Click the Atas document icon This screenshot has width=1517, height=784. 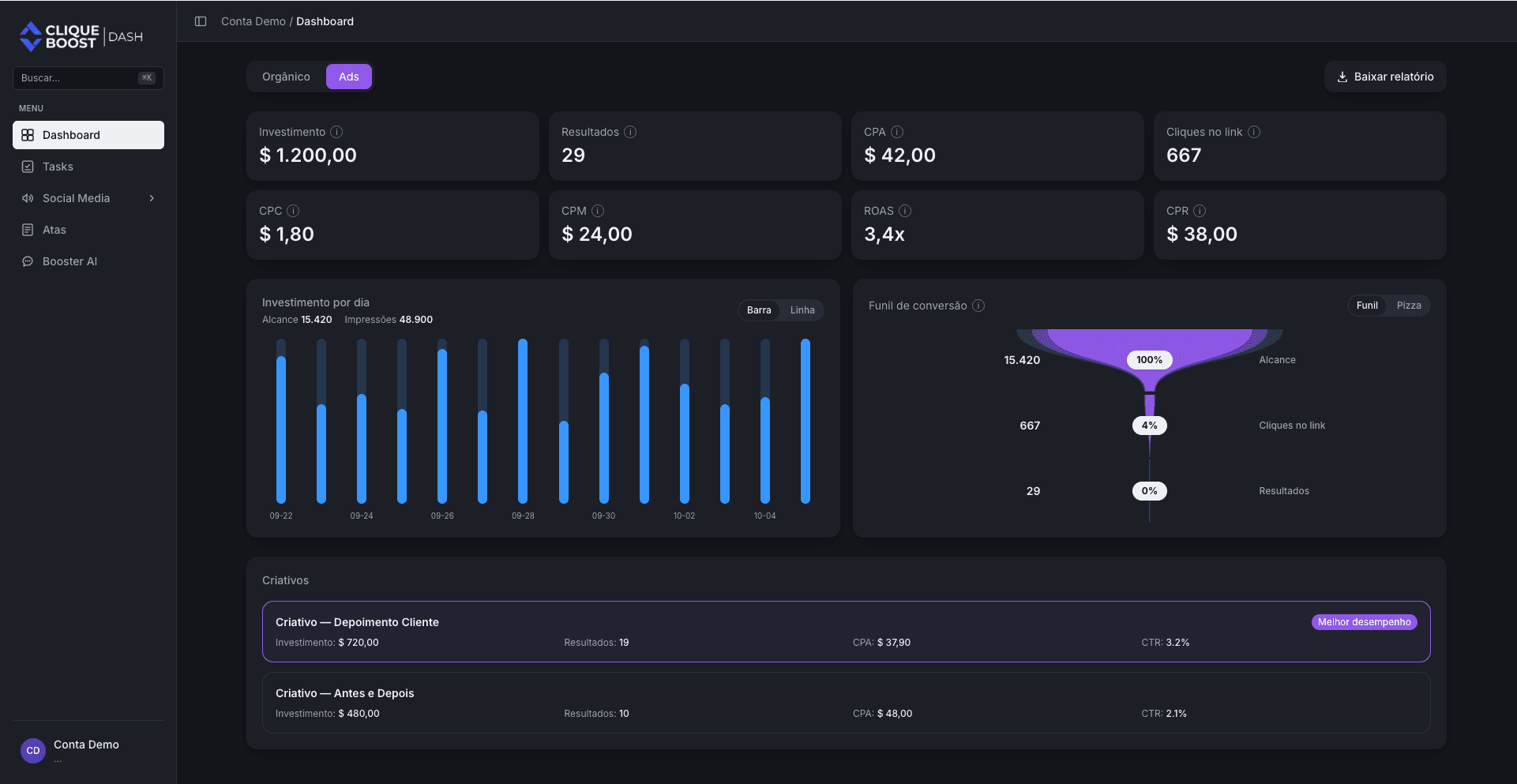28,230
